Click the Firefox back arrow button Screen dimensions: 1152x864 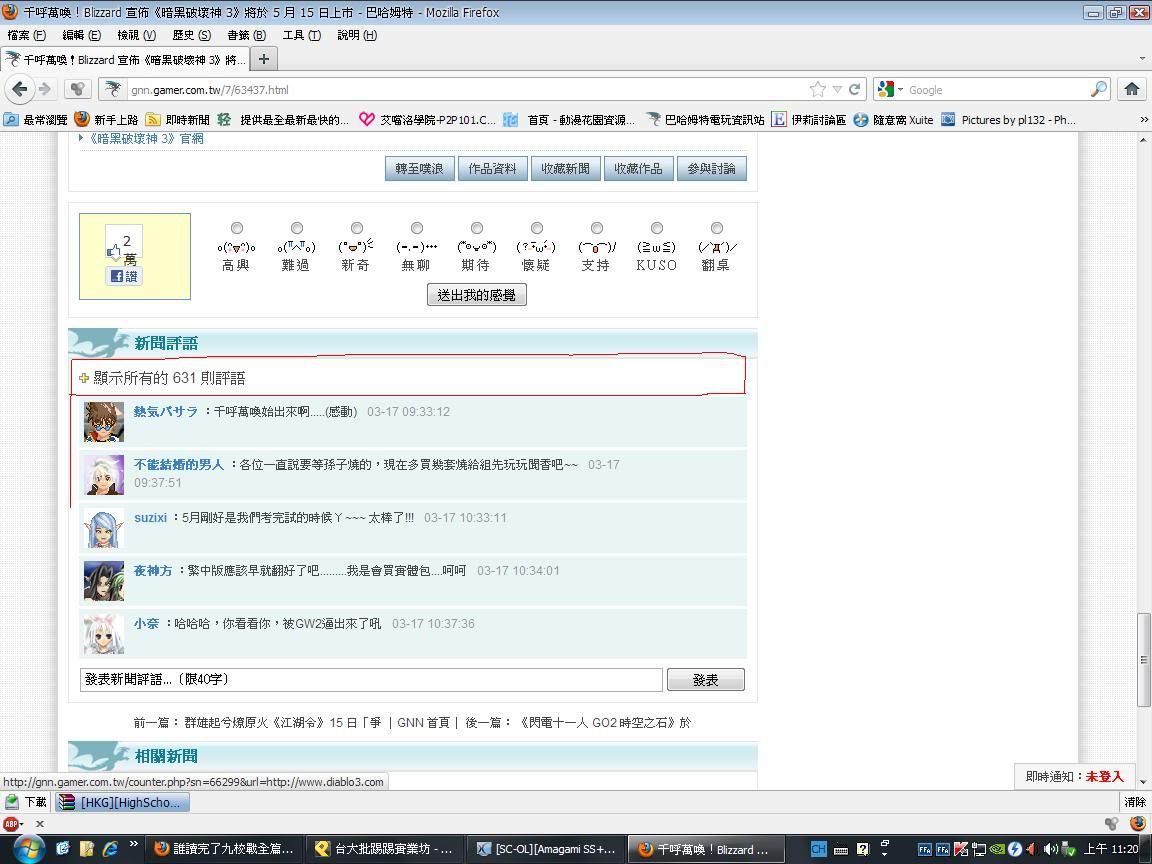point(20,89)
